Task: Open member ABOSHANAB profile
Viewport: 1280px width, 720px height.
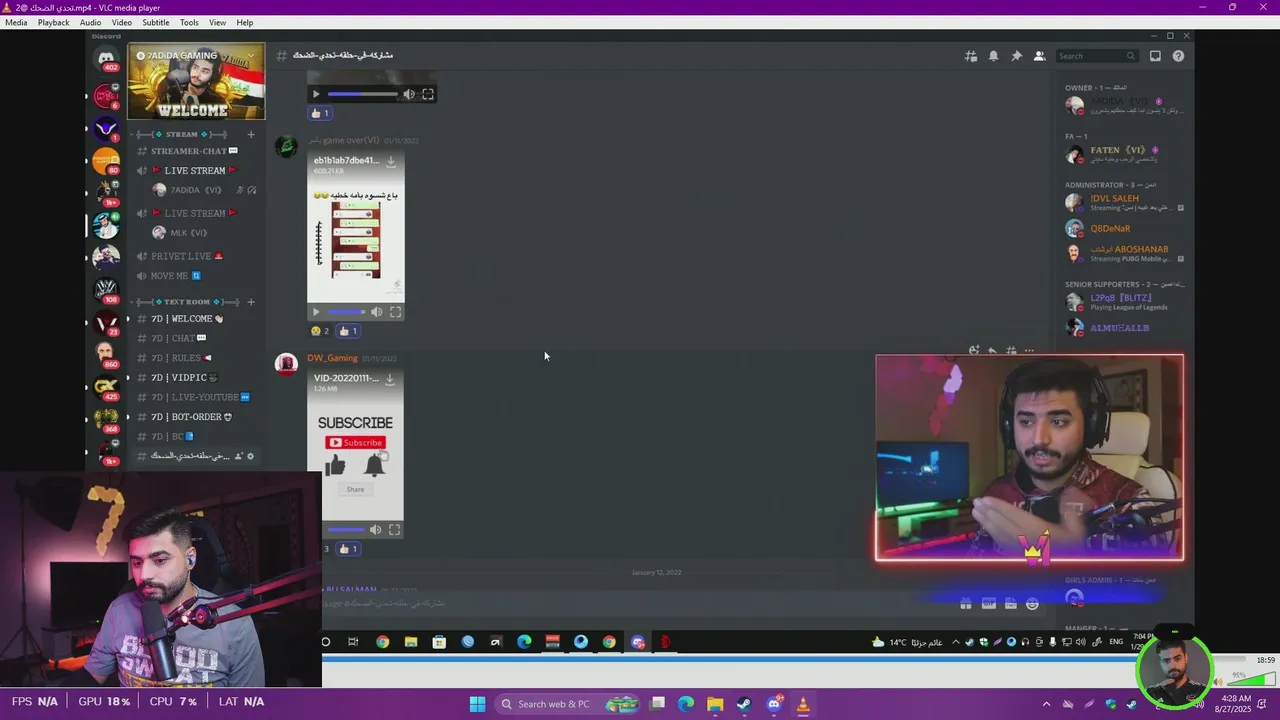Action: (x=1123, y=253)
